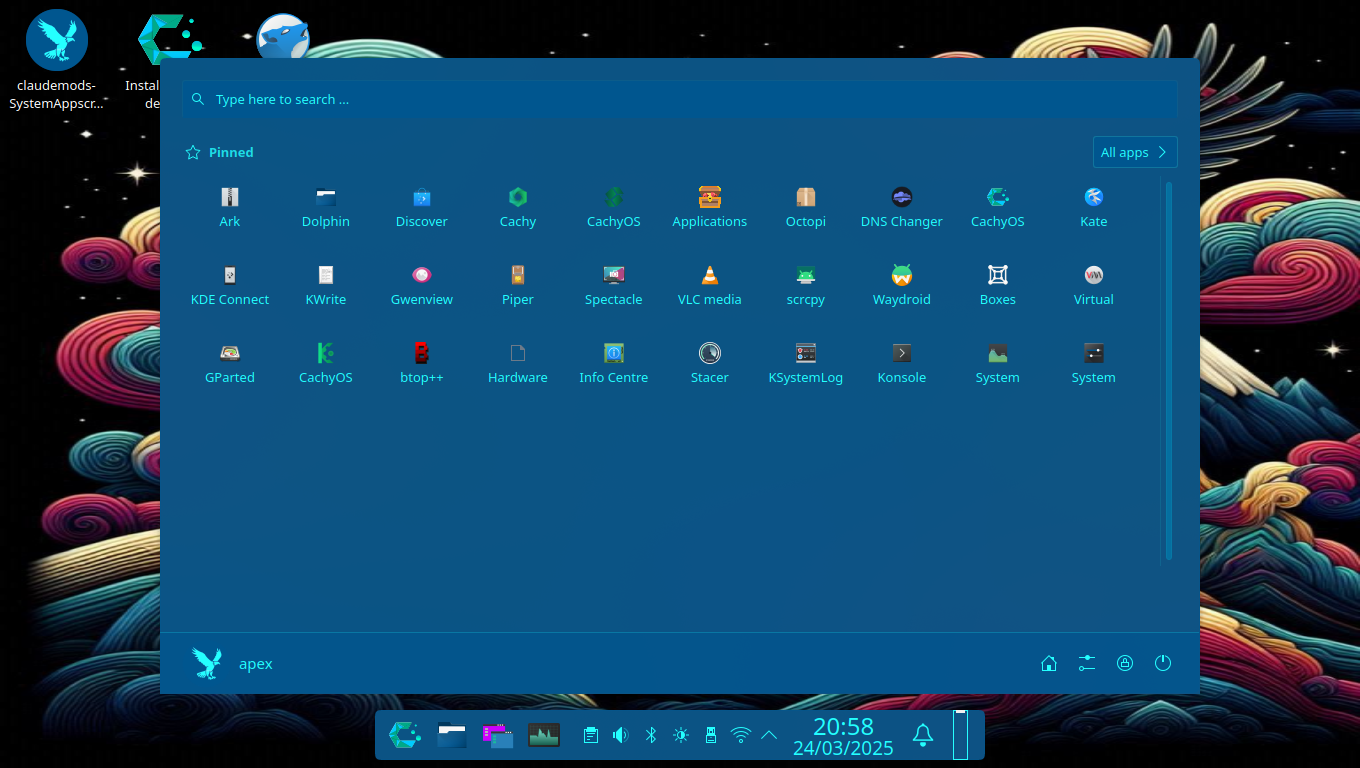Expand hidden system tray icons
The height and width of the screenshot is (768, 1360).
point(769,735)
